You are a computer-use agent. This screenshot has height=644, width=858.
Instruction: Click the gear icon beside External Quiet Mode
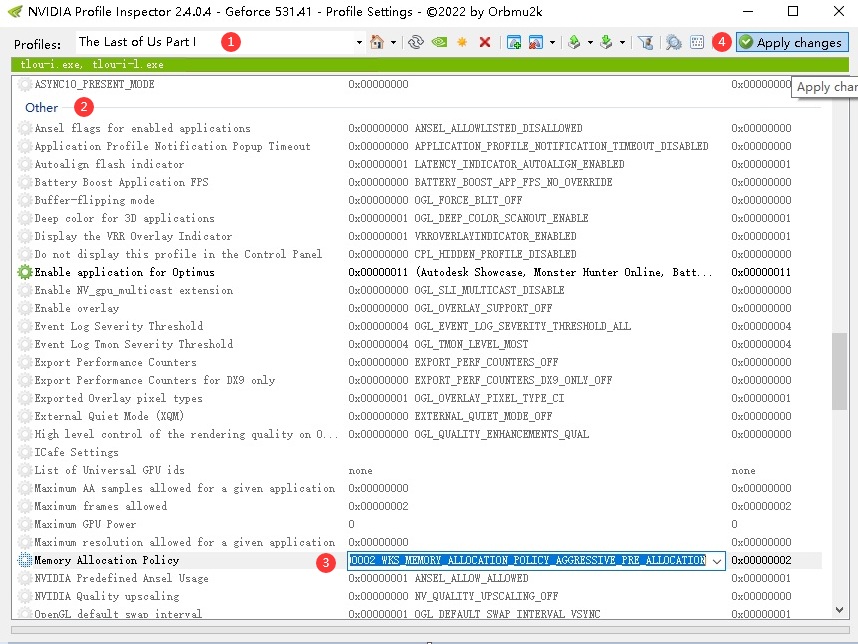click(25, 416)
